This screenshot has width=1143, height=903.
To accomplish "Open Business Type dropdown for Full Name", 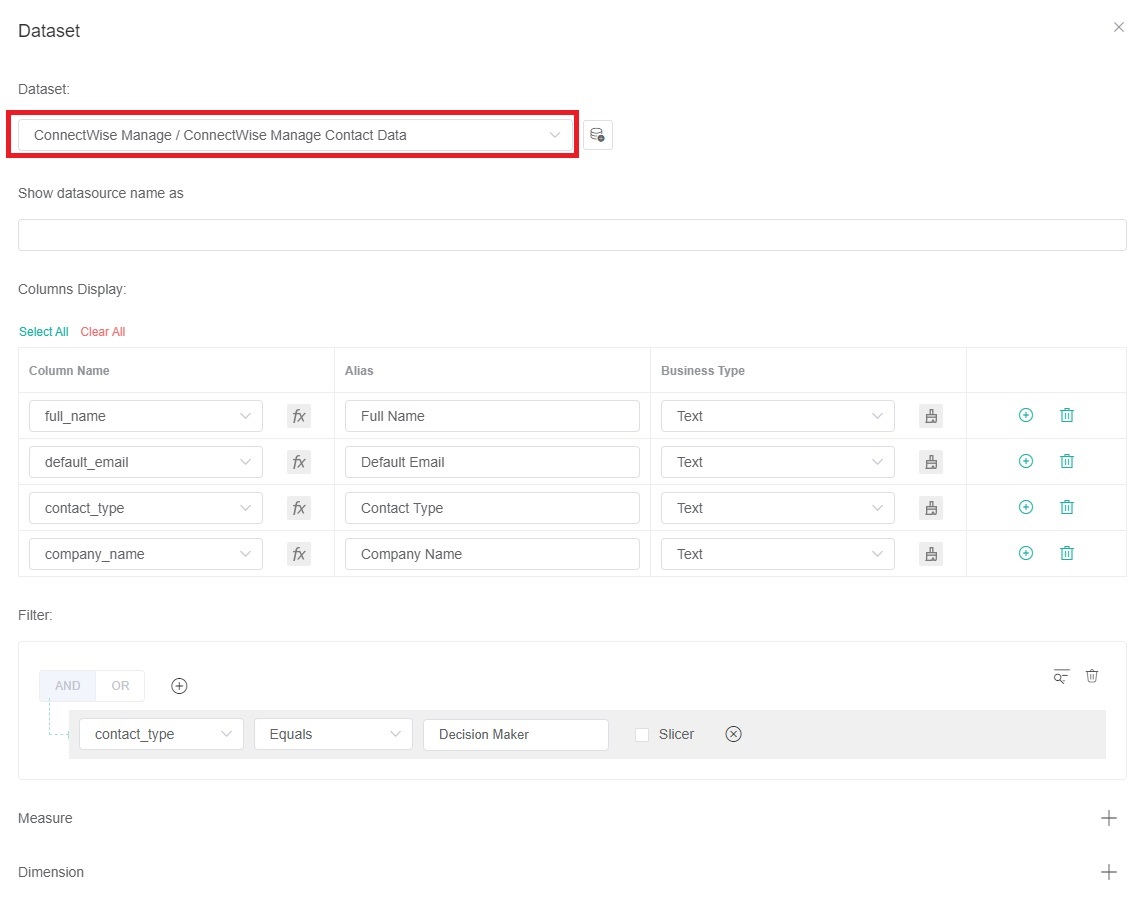I will [778, 416].
